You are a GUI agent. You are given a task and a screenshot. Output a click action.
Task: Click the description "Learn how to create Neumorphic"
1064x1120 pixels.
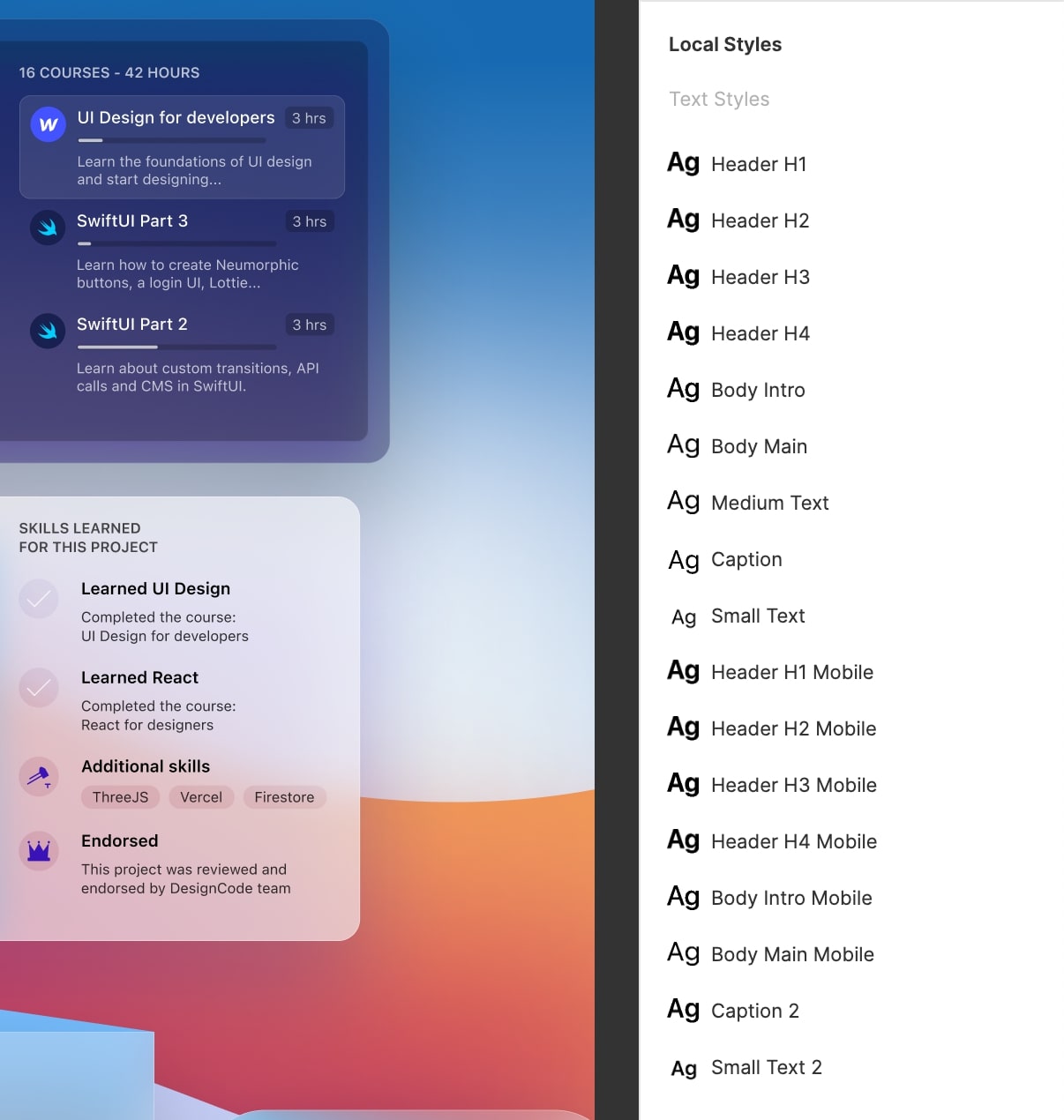[x=188, y=265]
